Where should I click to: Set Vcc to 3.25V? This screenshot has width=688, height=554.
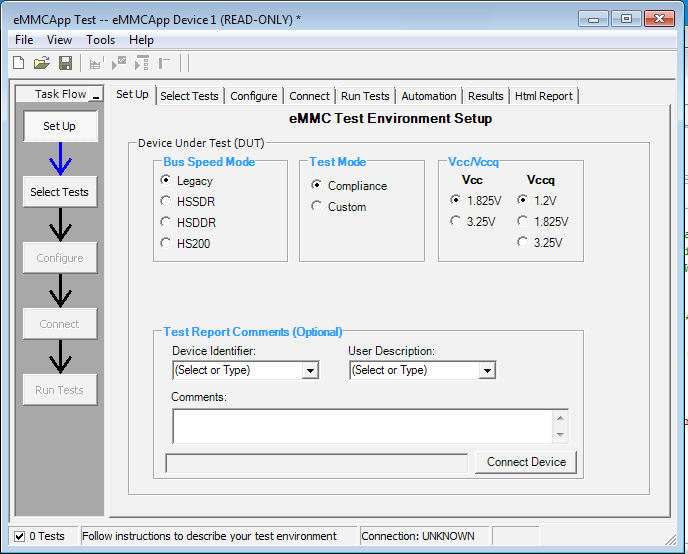pos(456,222)
